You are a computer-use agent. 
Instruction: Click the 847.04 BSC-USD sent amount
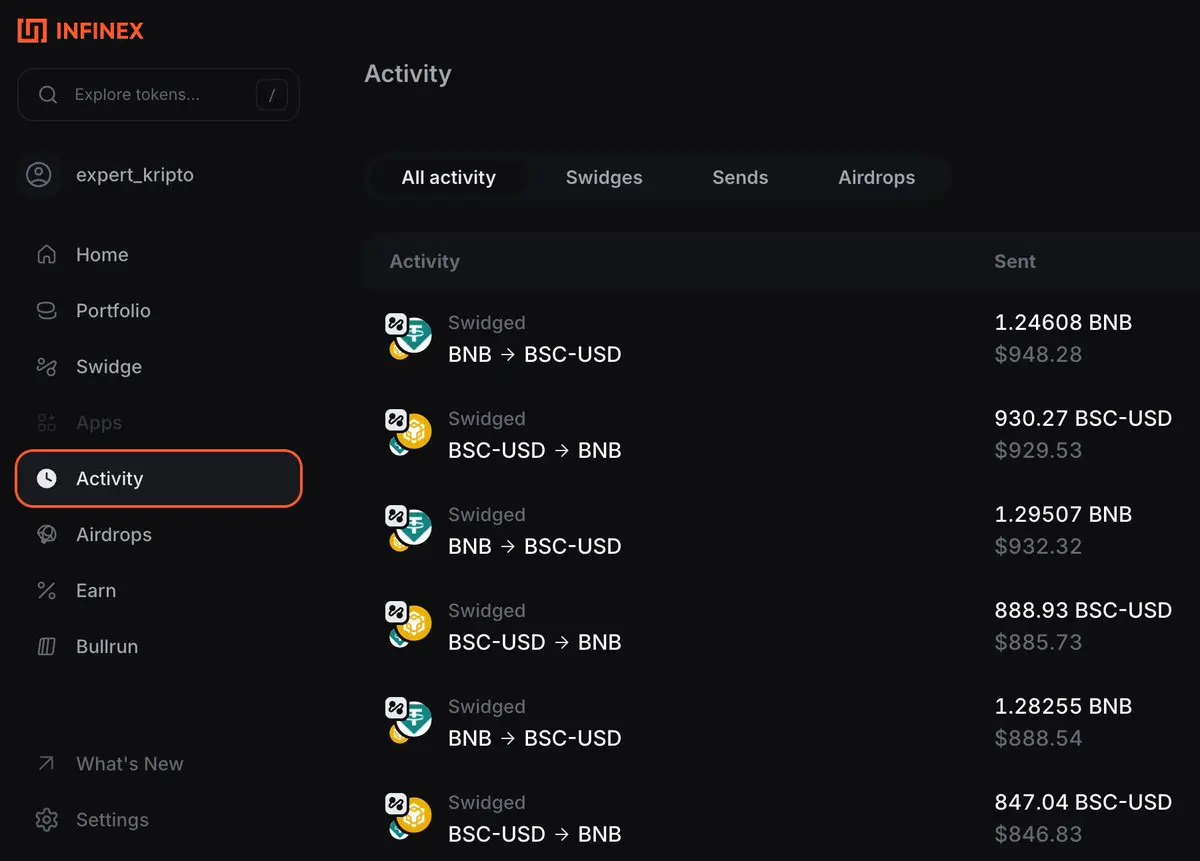tap(1083, 803)
